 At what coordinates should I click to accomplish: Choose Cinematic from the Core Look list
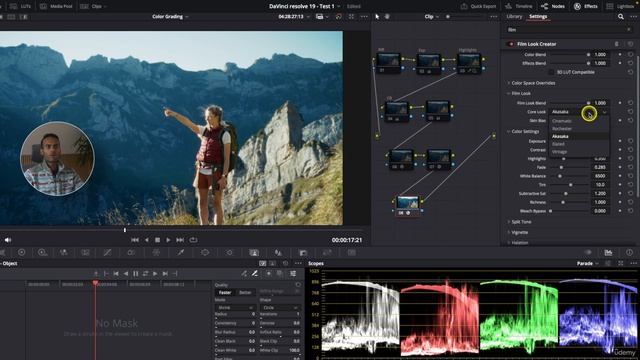pos(562,121)
